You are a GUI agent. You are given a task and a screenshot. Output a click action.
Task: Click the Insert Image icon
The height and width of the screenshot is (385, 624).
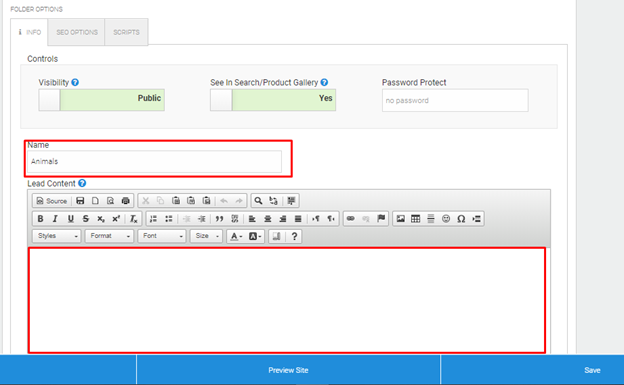(400, 219)
